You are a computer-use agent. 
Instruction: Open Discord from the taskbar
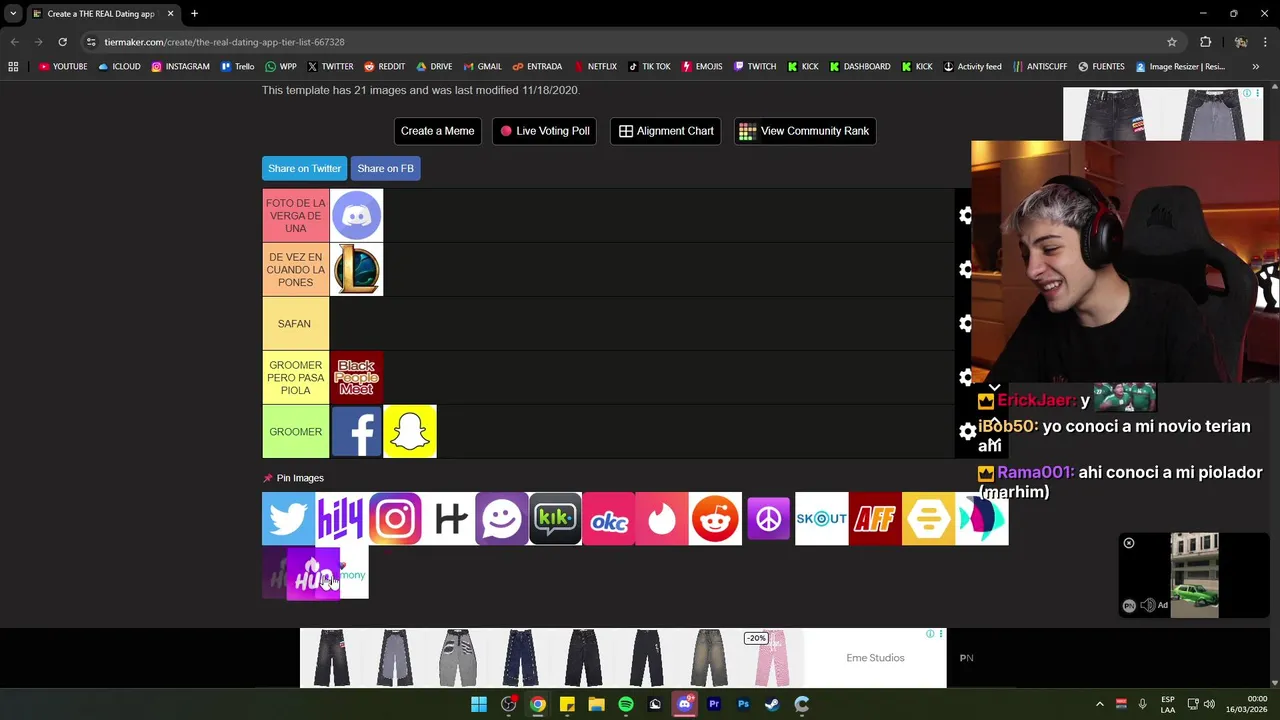(684, 704)
